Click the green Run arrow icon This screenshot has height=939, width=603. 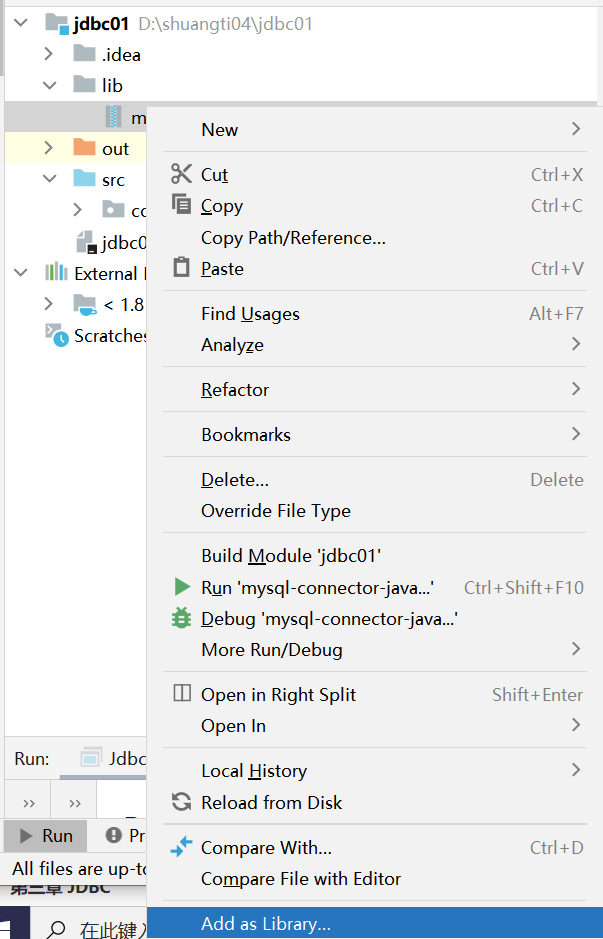(x=181, y=587)
